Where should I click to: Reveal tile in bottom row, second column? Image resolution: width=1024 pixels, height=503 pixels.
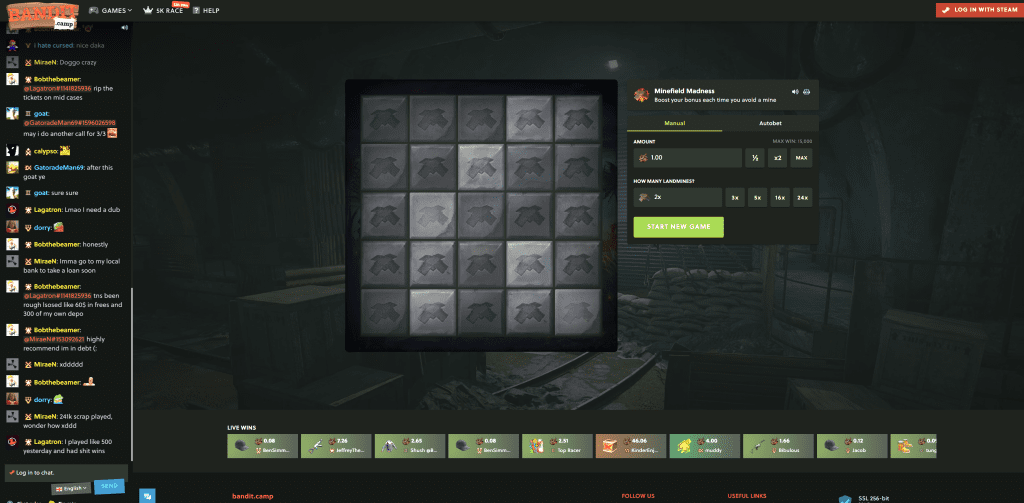tap(432, 312)
